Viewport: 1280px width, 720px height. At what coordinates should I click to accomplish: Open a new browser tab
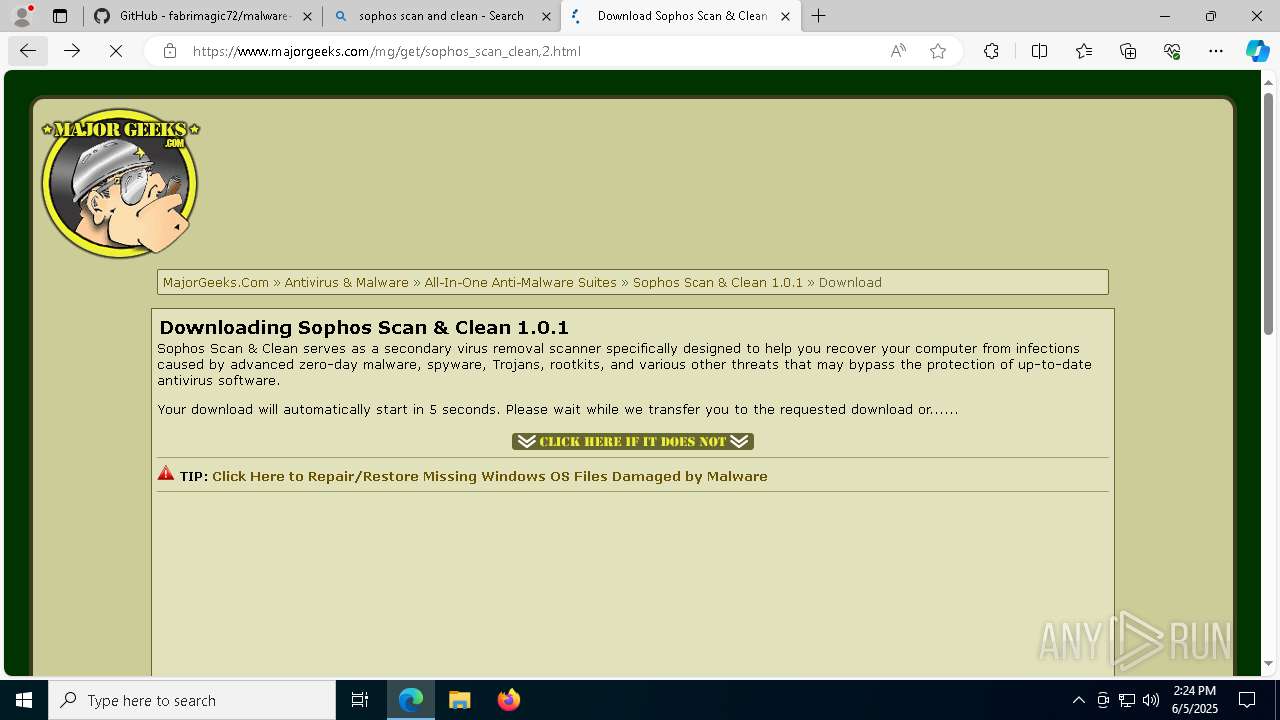(818, 16)
